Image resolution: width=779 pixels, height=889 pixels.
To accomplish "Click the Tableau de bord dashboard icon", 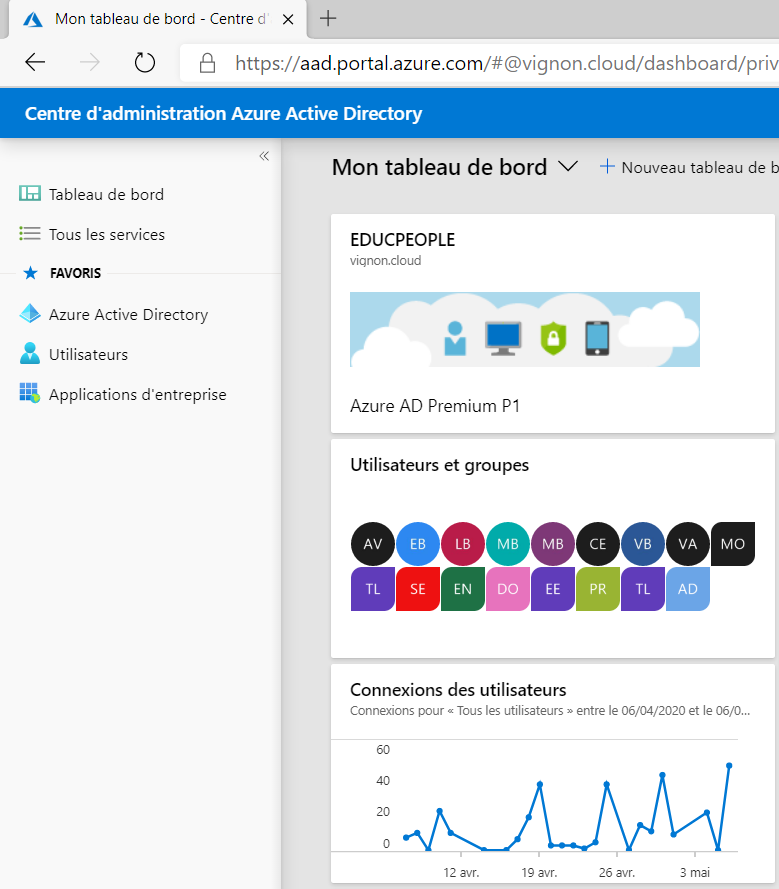I will point(30,193).
